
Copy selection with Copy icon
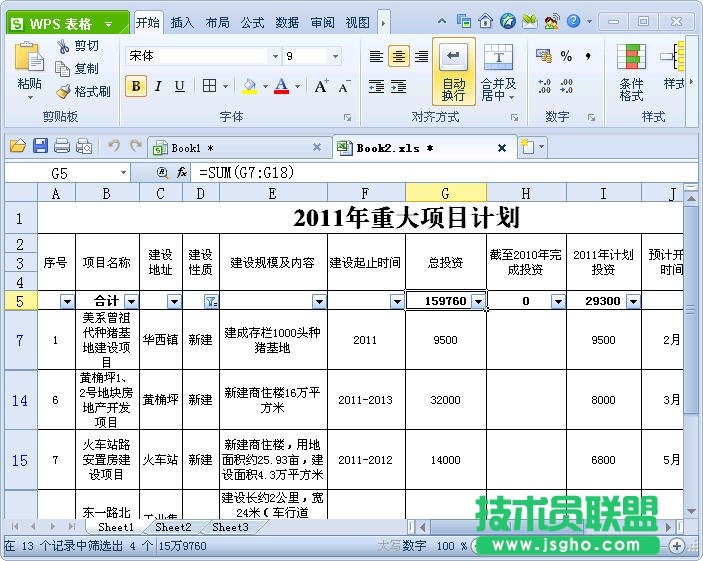click(x=62, y=69)
